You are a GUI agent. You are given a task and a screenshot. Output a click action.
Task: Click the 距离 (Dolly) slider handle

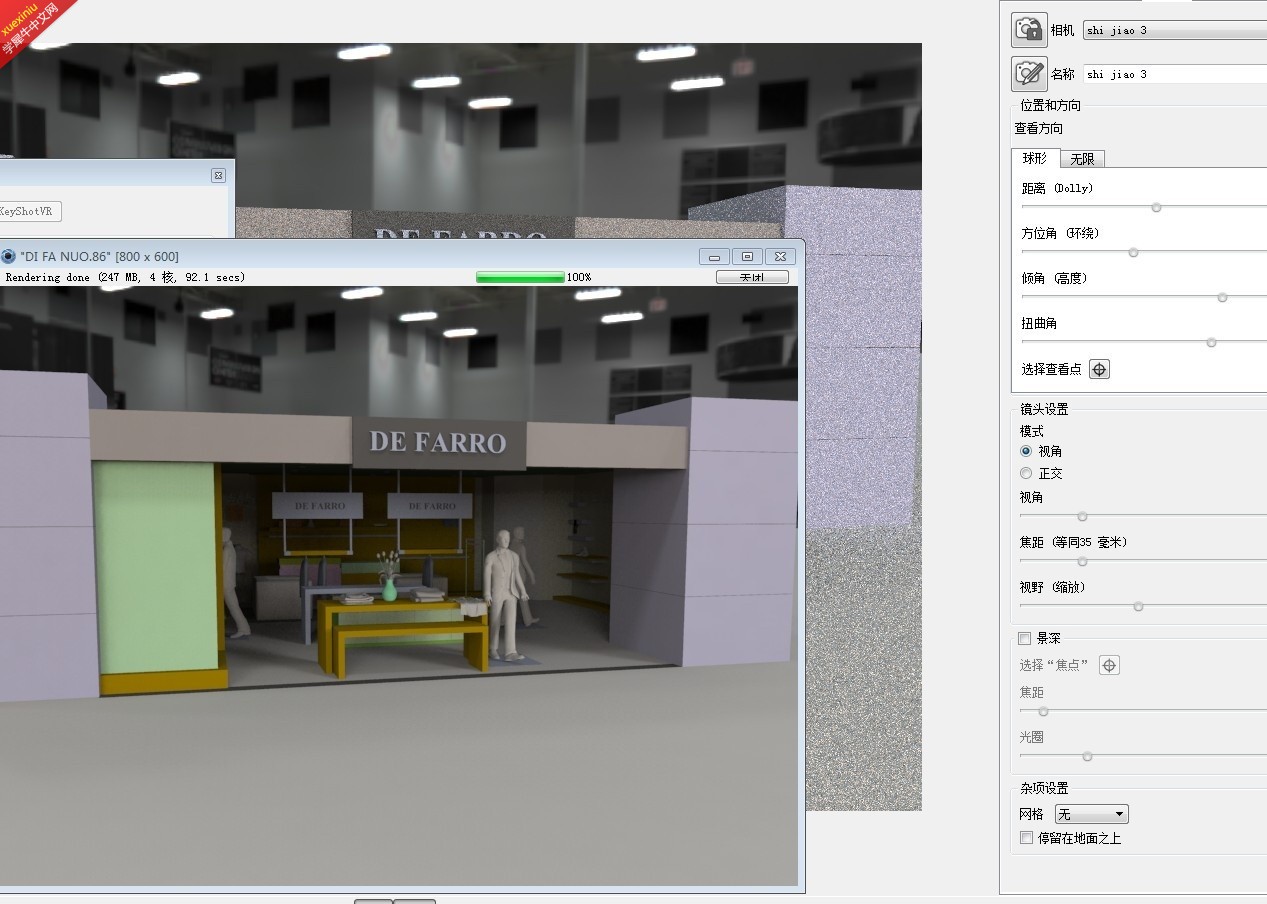pyautogui.click(x=1156, y=208)
